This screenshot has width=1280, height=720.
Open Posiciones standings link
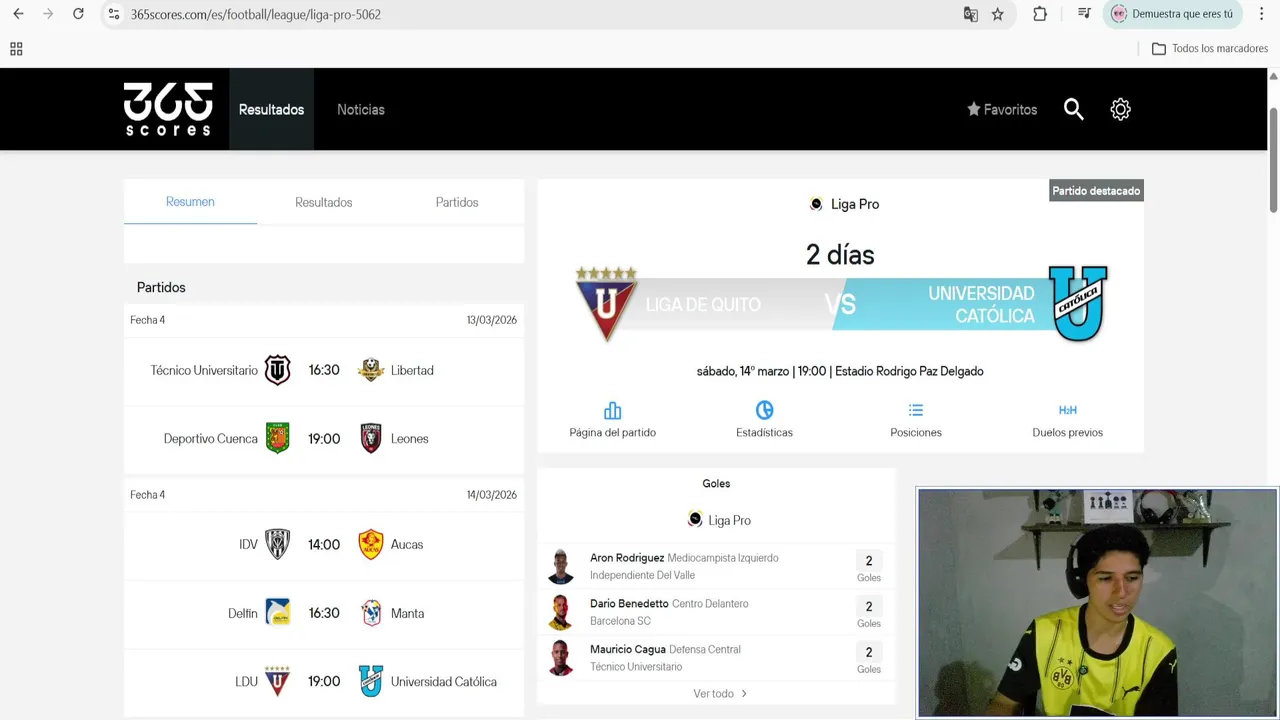coord(916,420)
